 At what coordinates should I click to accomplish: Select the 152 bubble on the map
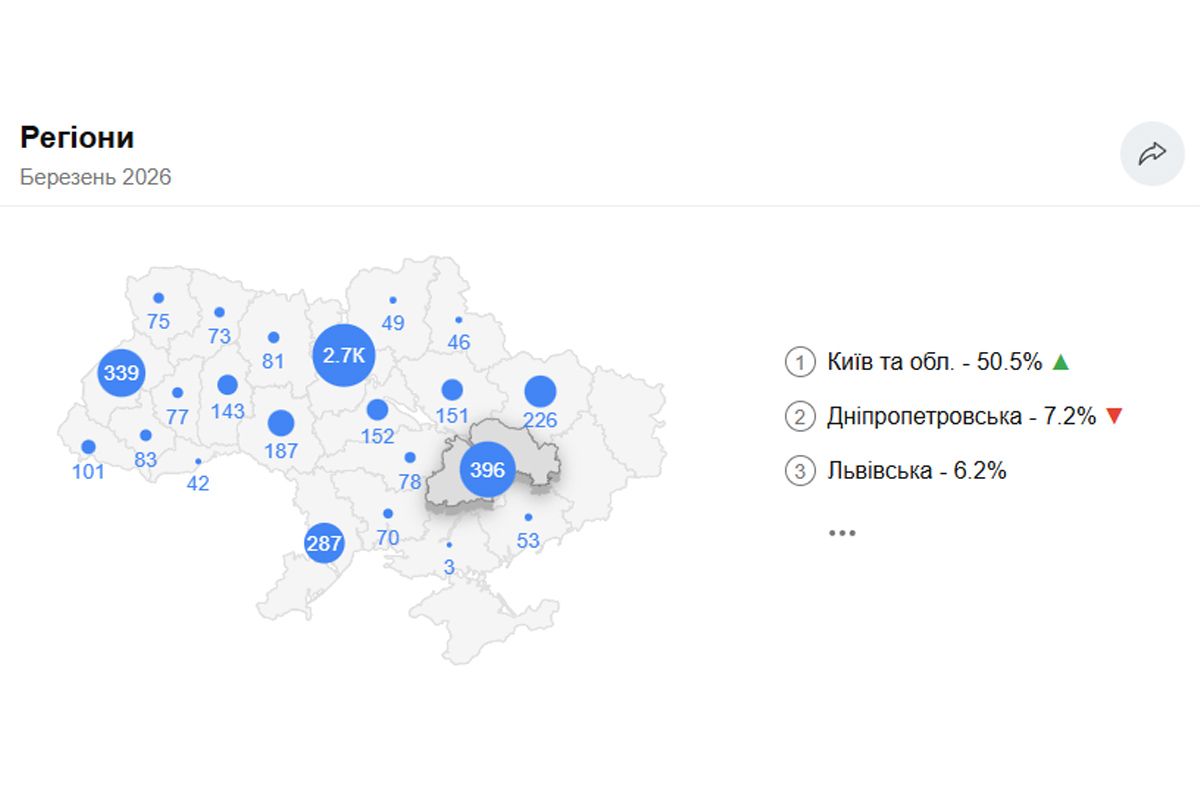tap(377, 410)
